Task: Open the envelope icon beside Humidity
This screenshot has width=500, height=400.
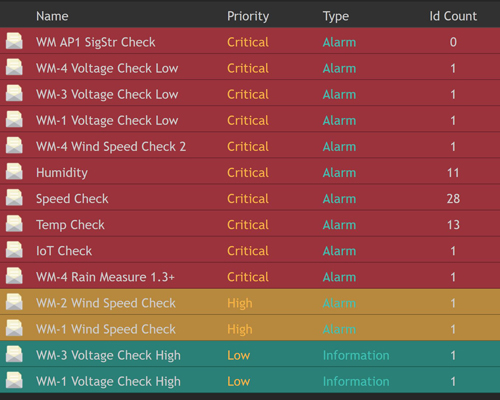Action: point(14,171)
